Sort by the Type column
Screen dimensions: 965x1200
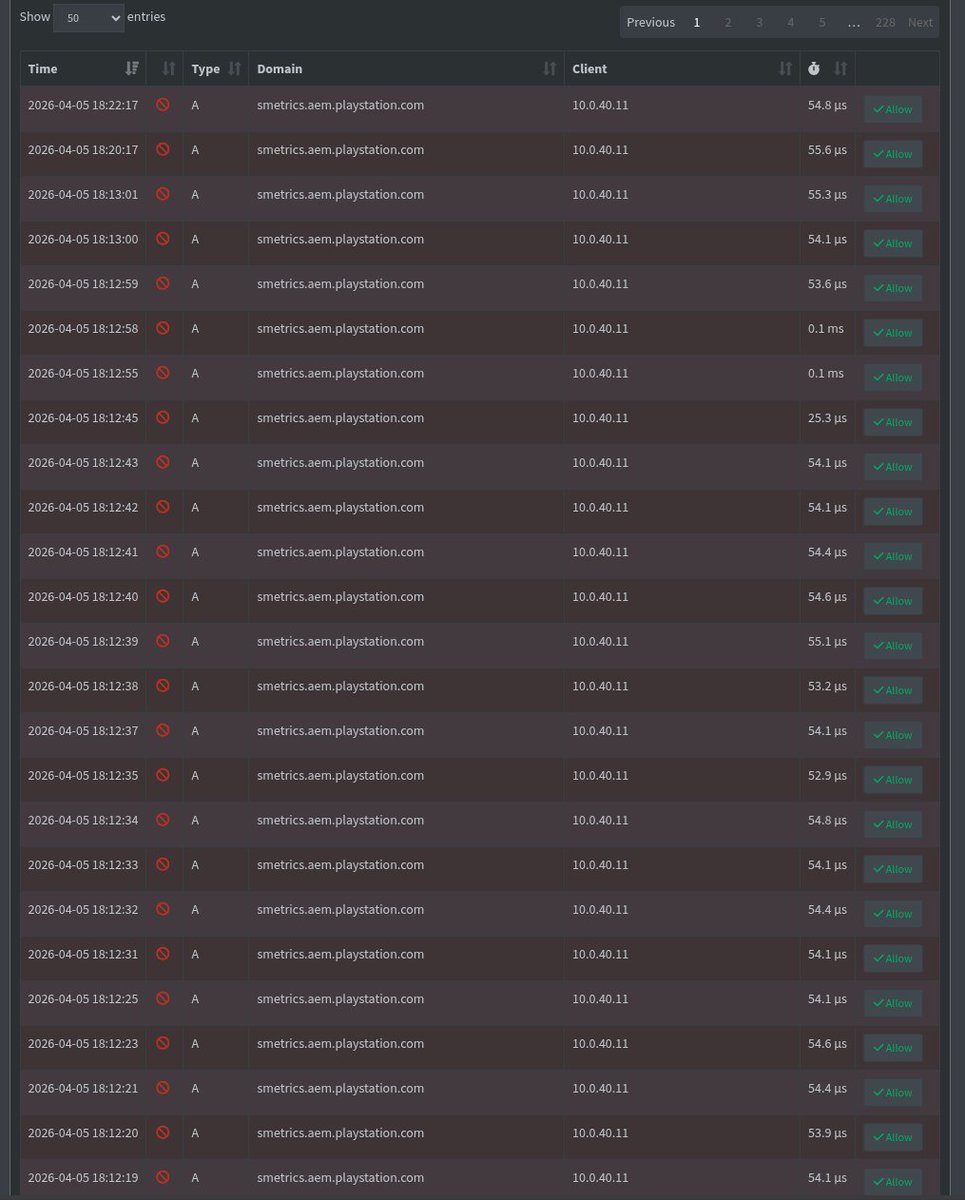tap(216, 69)
